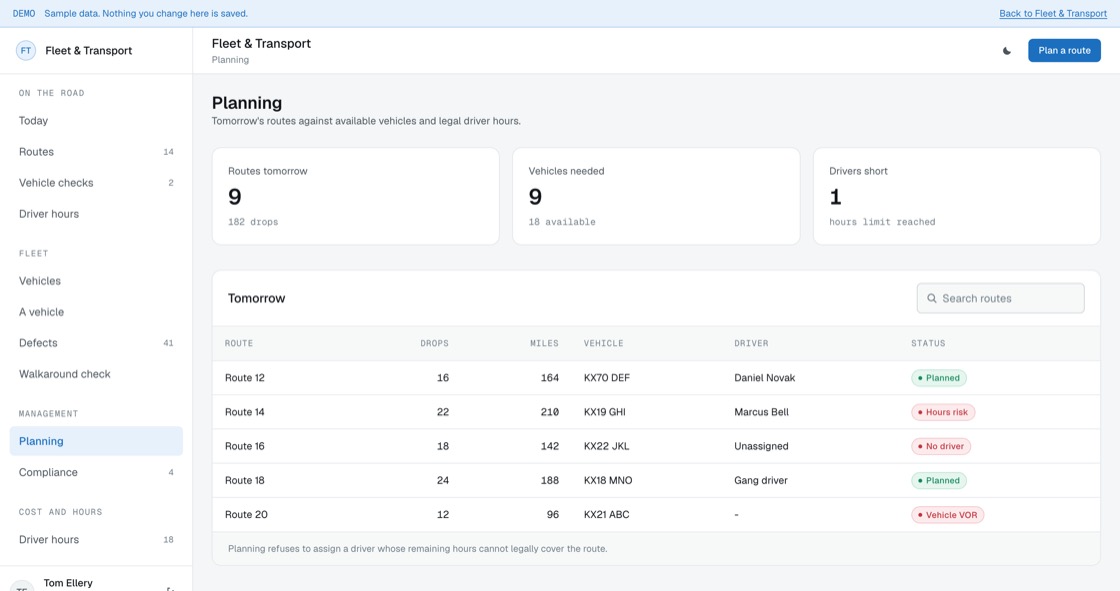Go to Routes in the sidebar
1120x591 pixels.
(x=96, y=152)
